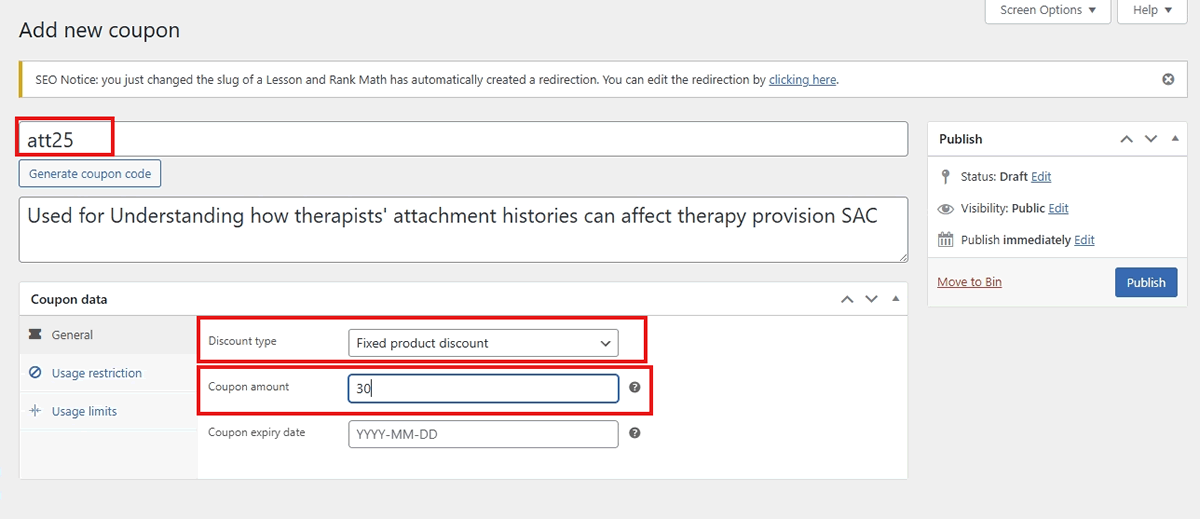Collapse the Coupon data panel using the triangle toggle

(x=895, y=299)
